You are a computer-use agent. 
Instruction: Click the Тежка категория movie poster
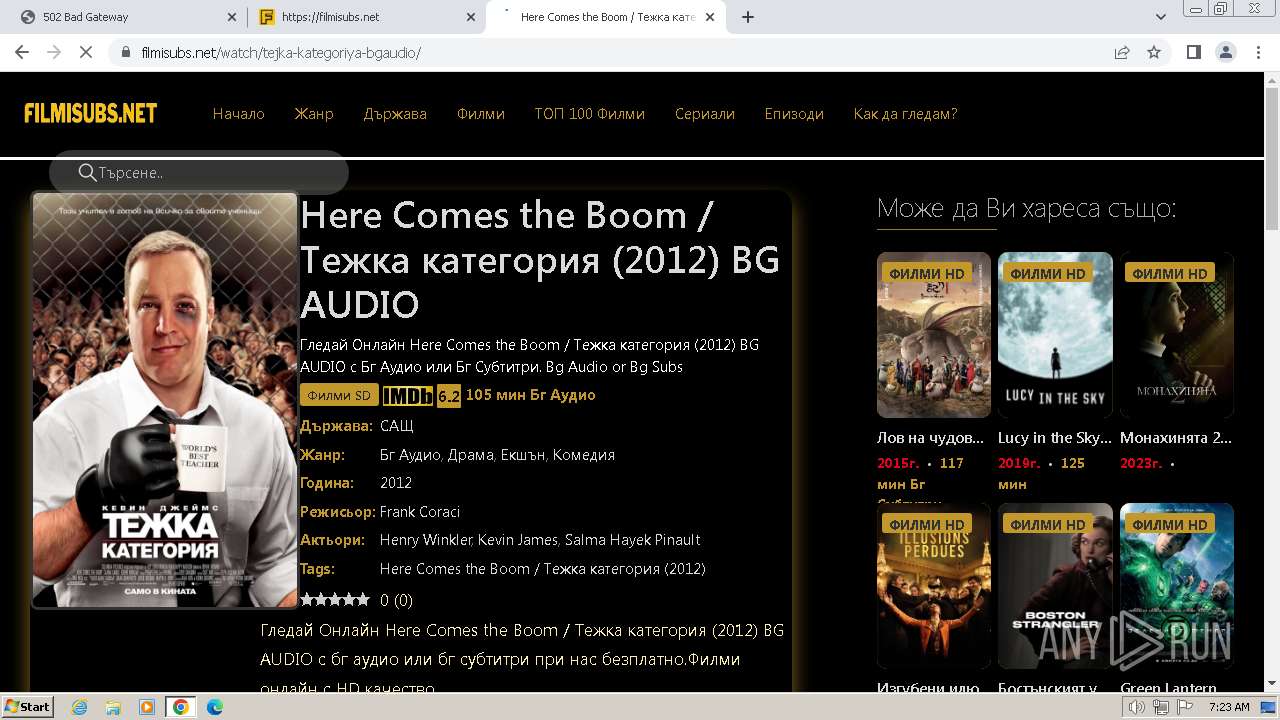click(x=165, y=400)
